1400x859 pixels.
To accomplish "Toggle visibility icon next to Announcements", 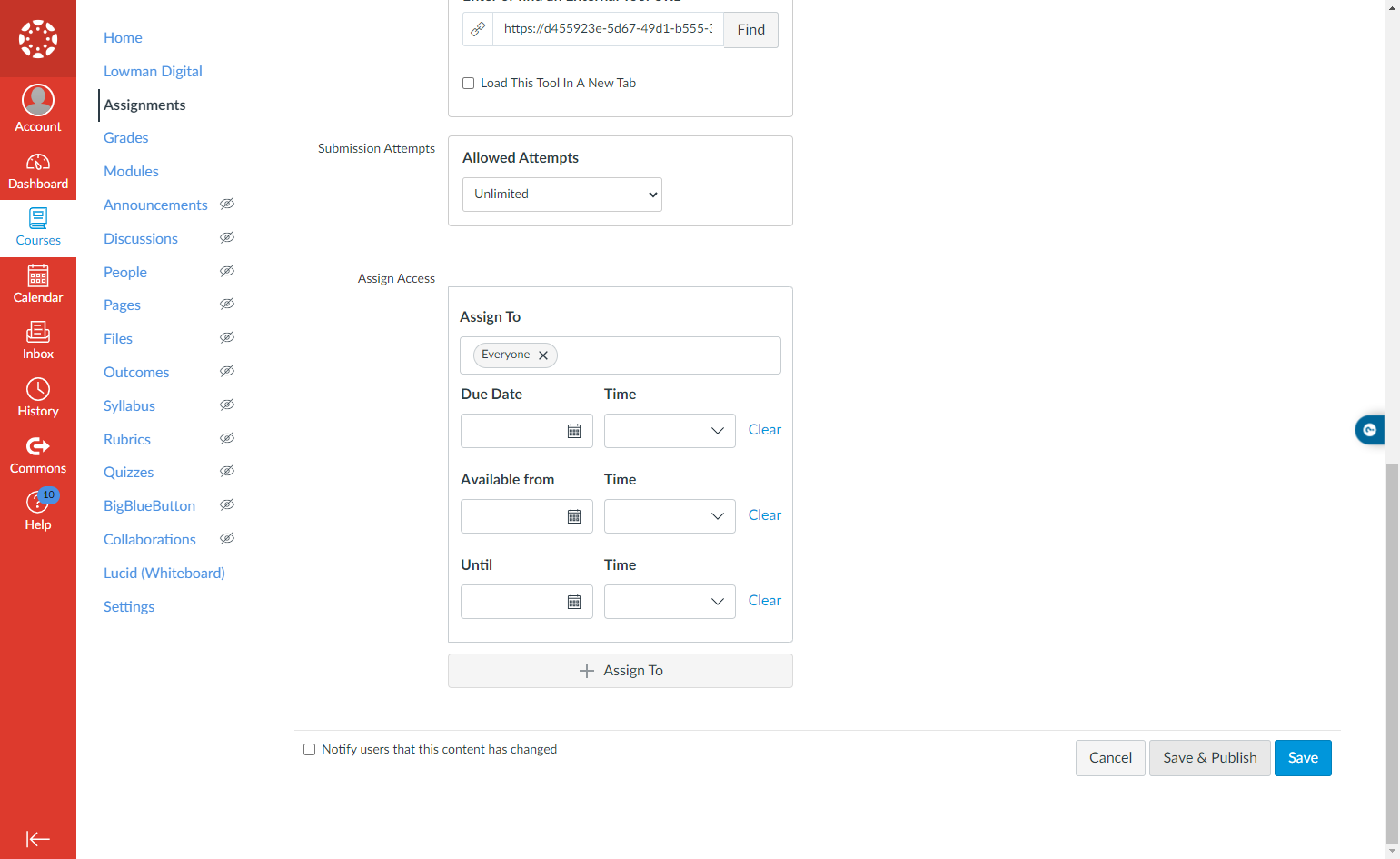I will pos(227,204).
